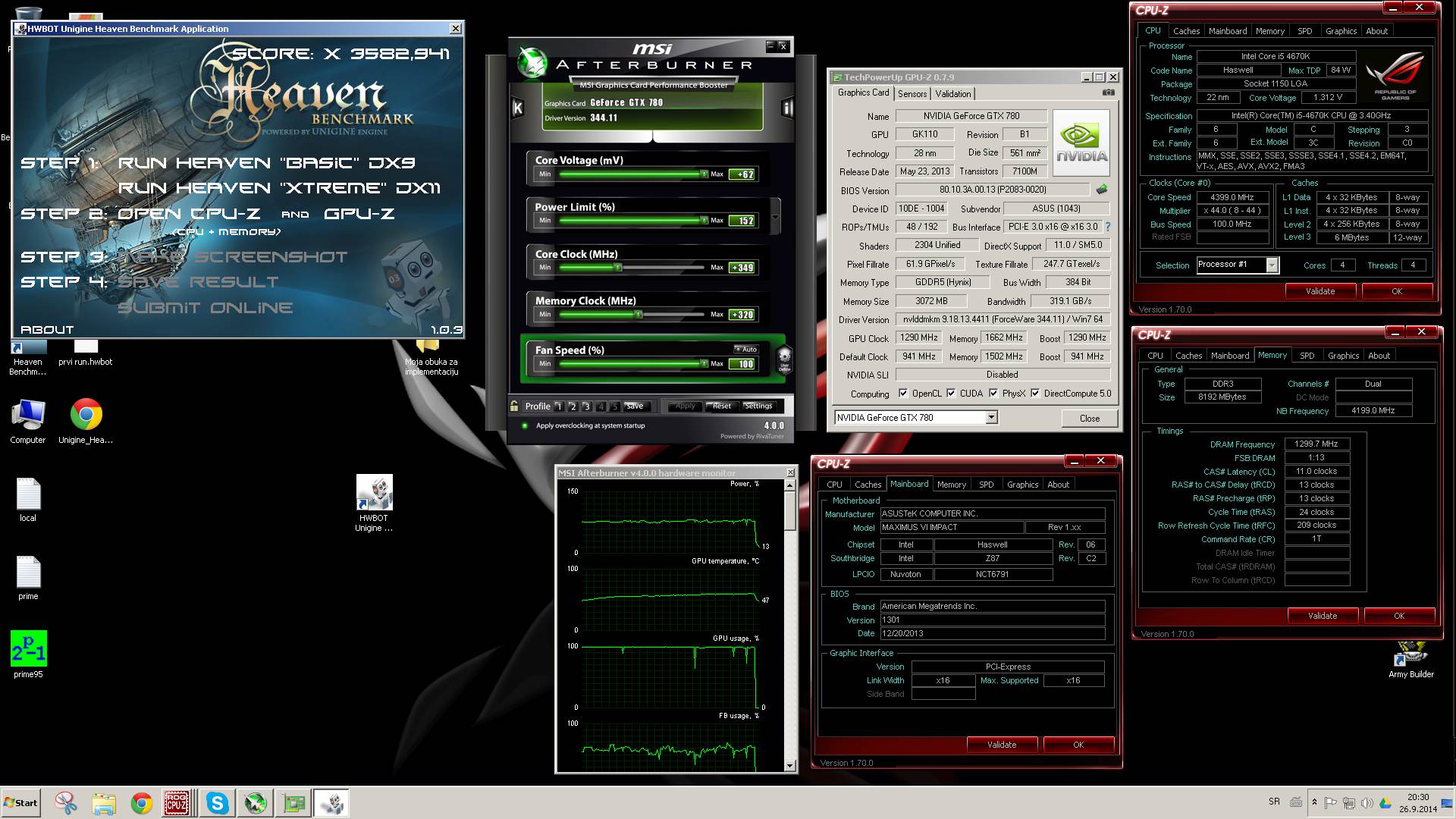
Task: Open Windows Explorer from taskbar
Action: point(104,803)
